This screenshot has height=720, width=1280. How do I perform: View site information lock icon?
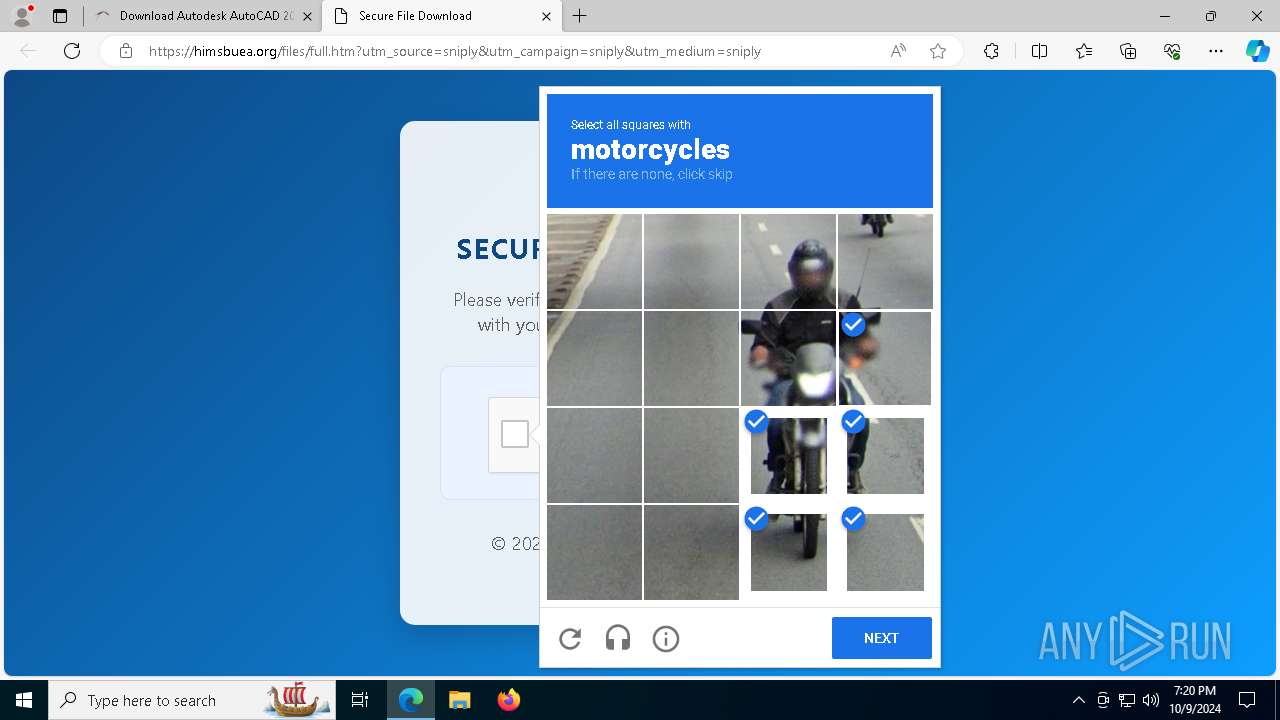pyautogui.click(x=125, y=51)
